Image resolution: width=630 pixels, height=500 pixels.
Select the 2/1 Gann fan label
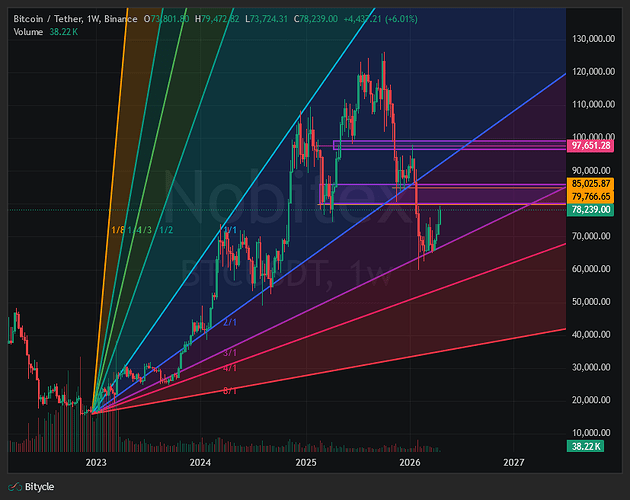point(230,322)
